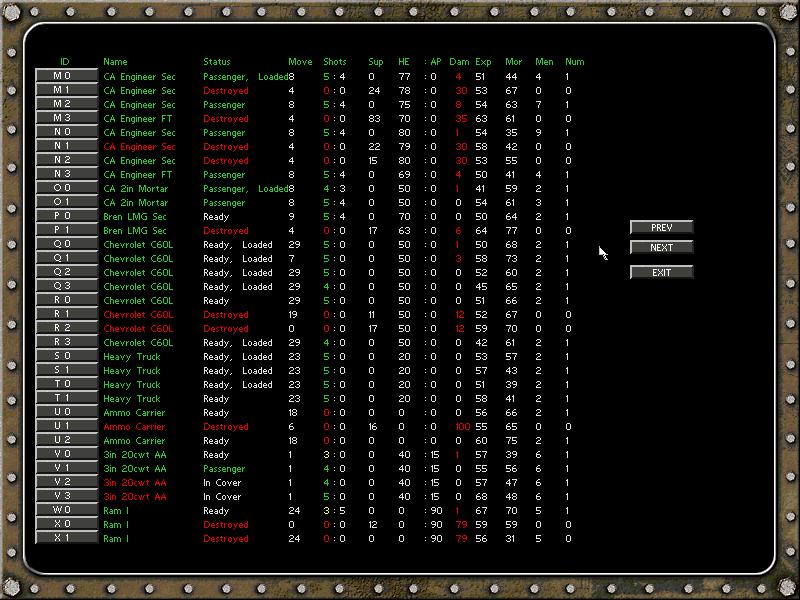The image size is (800, 600).
Task: Click the Name column header
Action: 115,62
